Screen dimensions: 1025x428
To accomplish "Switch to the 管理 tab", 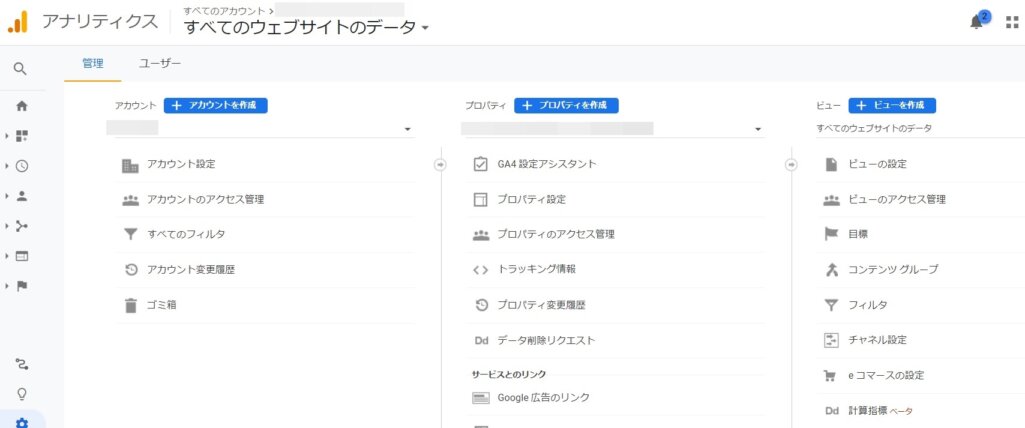I will point(93,63).
